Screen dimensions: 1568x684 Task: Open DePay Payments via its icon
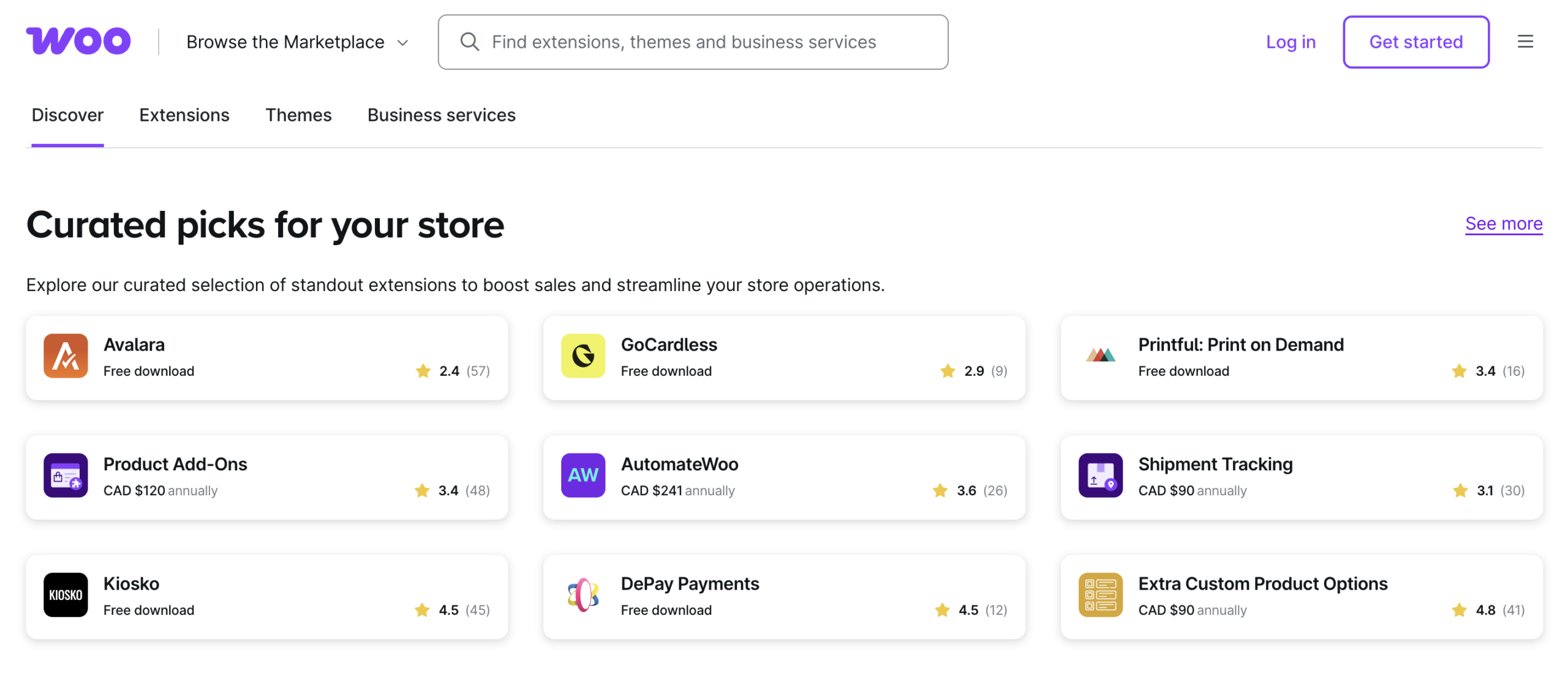pyautogui.click(x=582, y=595)
